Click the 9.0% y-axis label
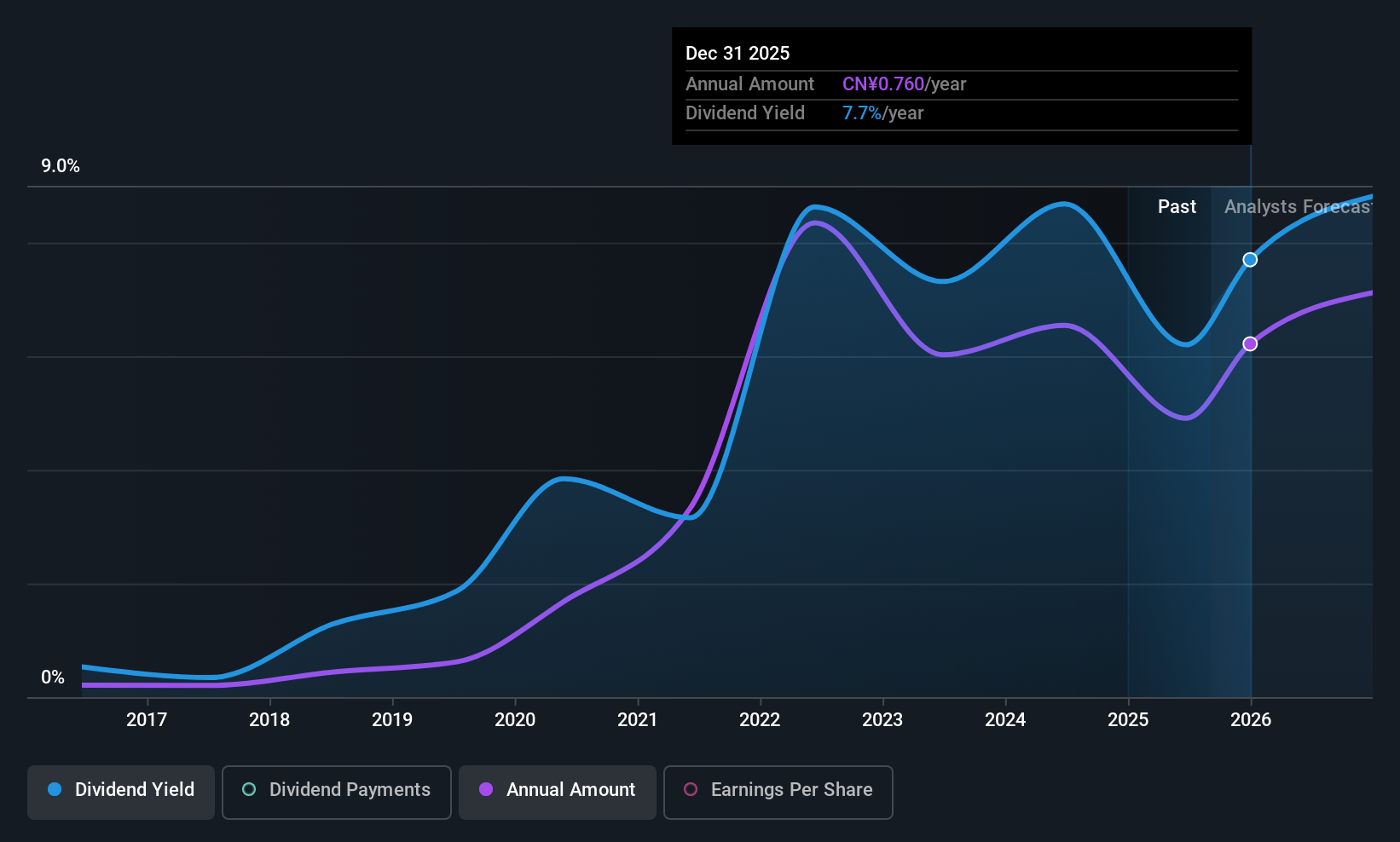Image resolution: width=1400 pixels, height=842 pixels. click(x=61, y=166)
